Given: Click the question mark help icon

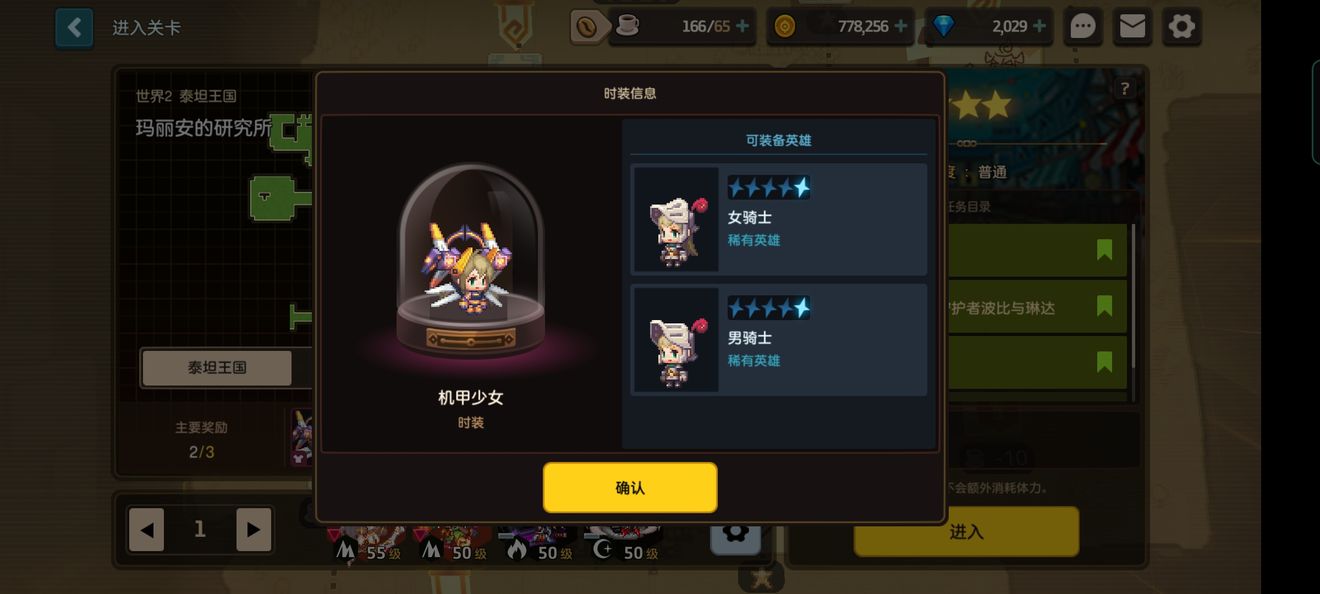Looking at the screenshot, I should point(1125,89).
